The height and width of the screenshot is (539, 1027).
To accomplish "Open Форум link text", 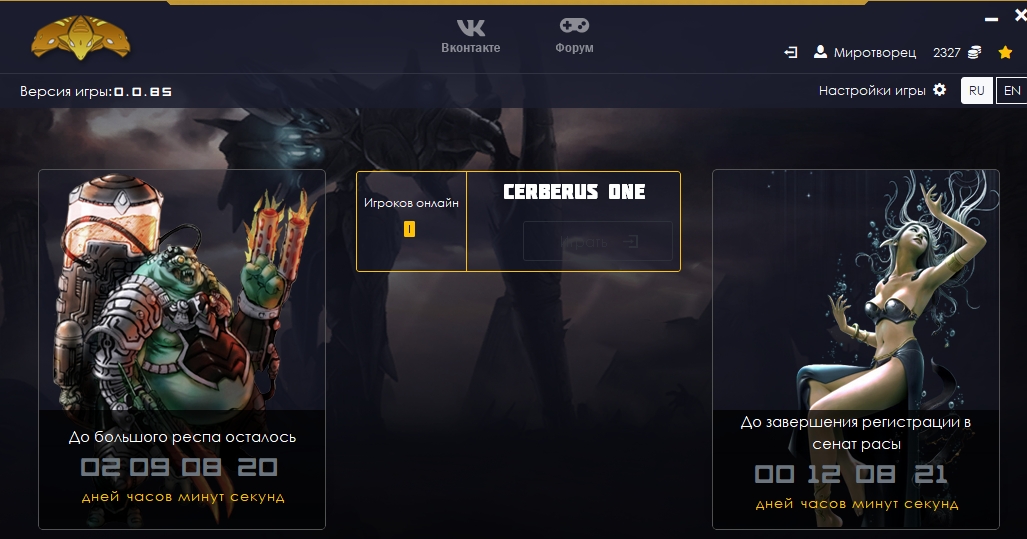I will [x=574, y=48].
